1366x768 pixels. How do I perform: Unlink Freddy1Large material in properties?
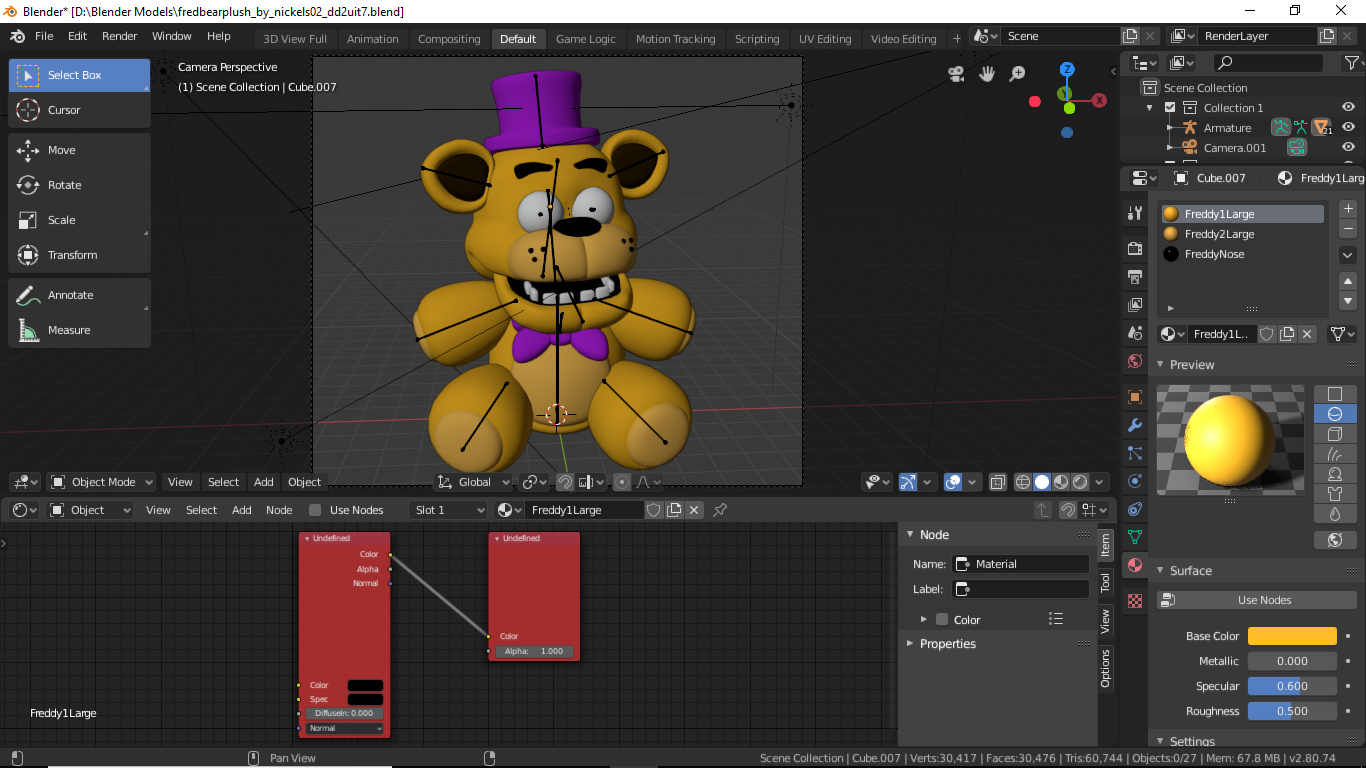1307,334
